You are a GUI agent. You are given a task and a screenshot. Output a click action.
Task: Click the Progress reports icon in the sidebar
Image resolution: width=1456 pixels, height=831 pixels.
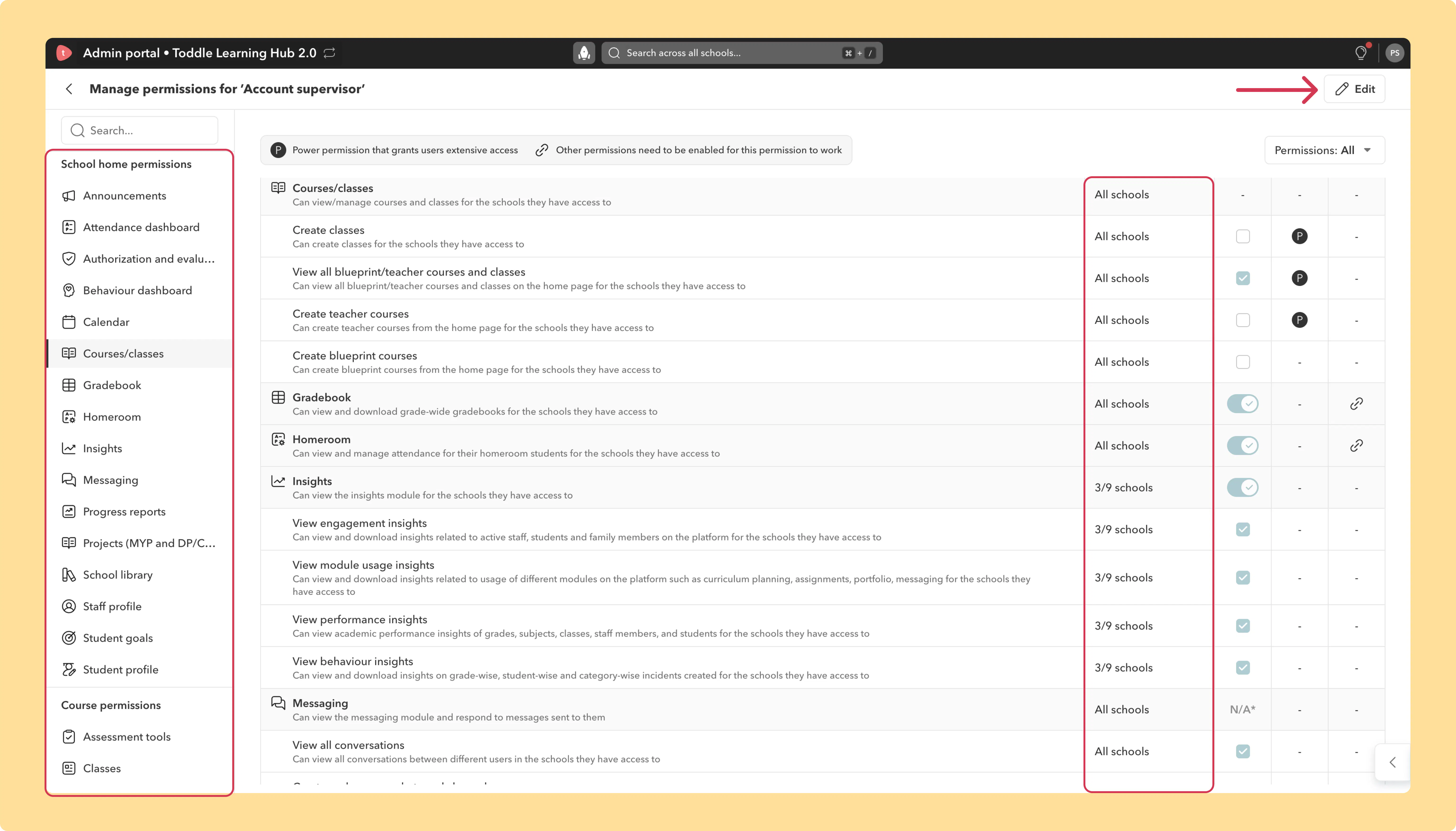(68, 512)
